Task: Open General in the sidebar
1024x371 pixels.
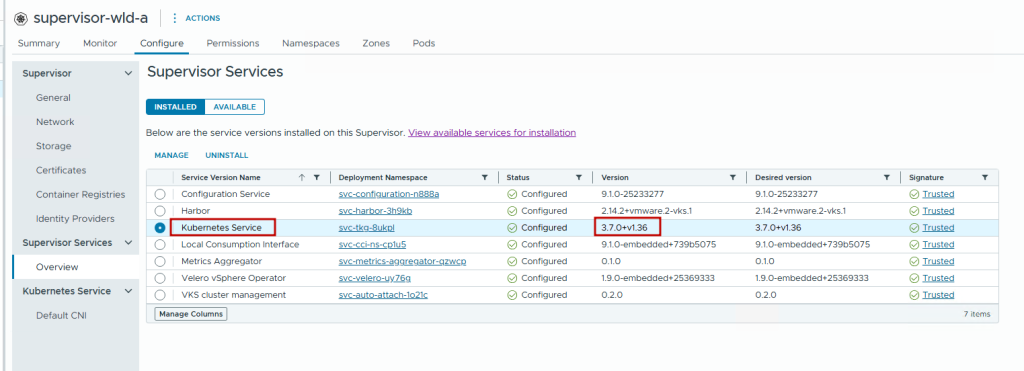Action: pos(54,98)
